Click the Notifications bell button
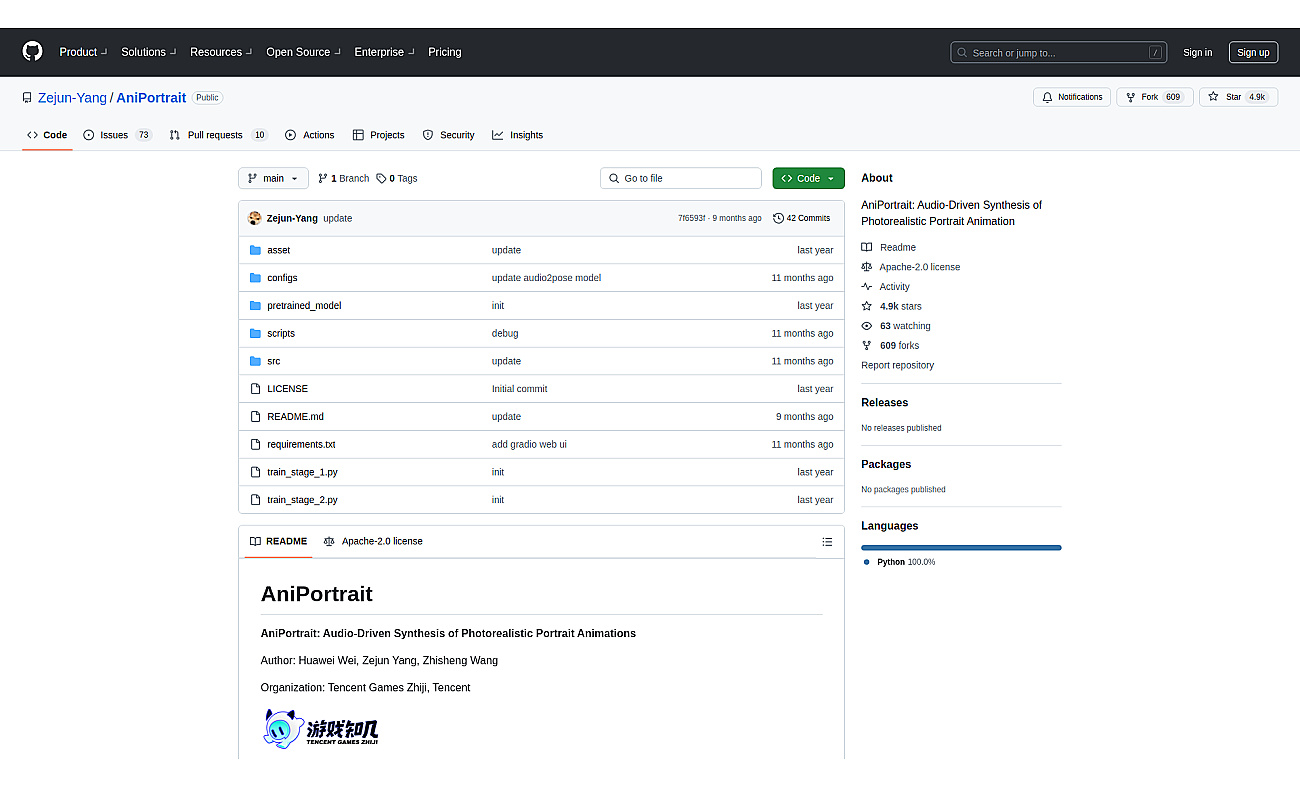This screenshot has width=1300, height=788. click(1072, 97)
